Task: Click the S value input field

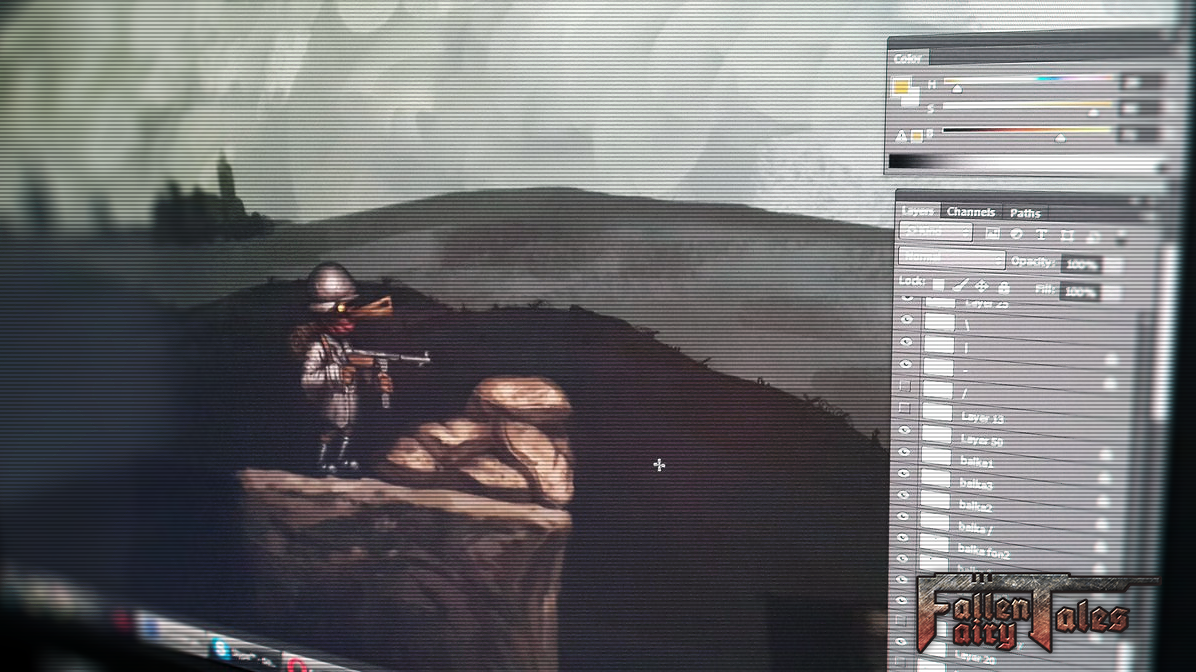Action: point(1141,108)
